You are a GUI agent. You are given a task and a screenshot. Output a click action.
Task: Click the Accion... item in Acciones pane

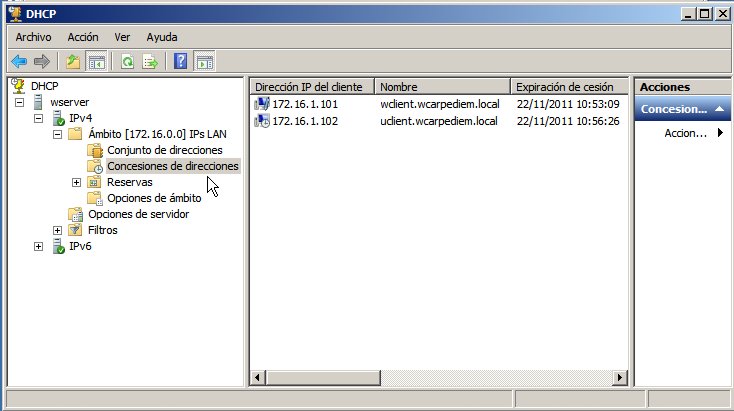click(x=685, y=133)
